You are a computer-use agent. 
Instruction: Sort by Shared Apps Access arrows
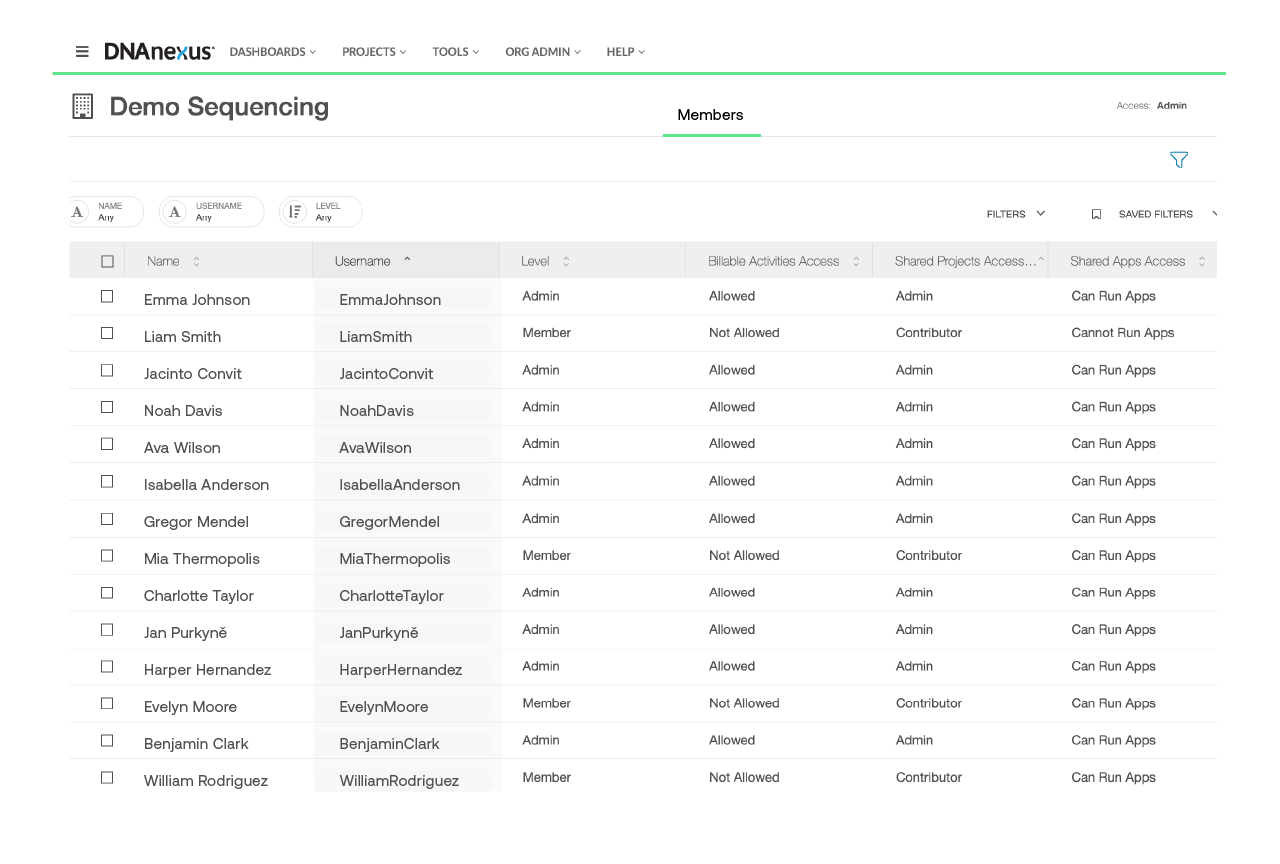click(1202, 261)
